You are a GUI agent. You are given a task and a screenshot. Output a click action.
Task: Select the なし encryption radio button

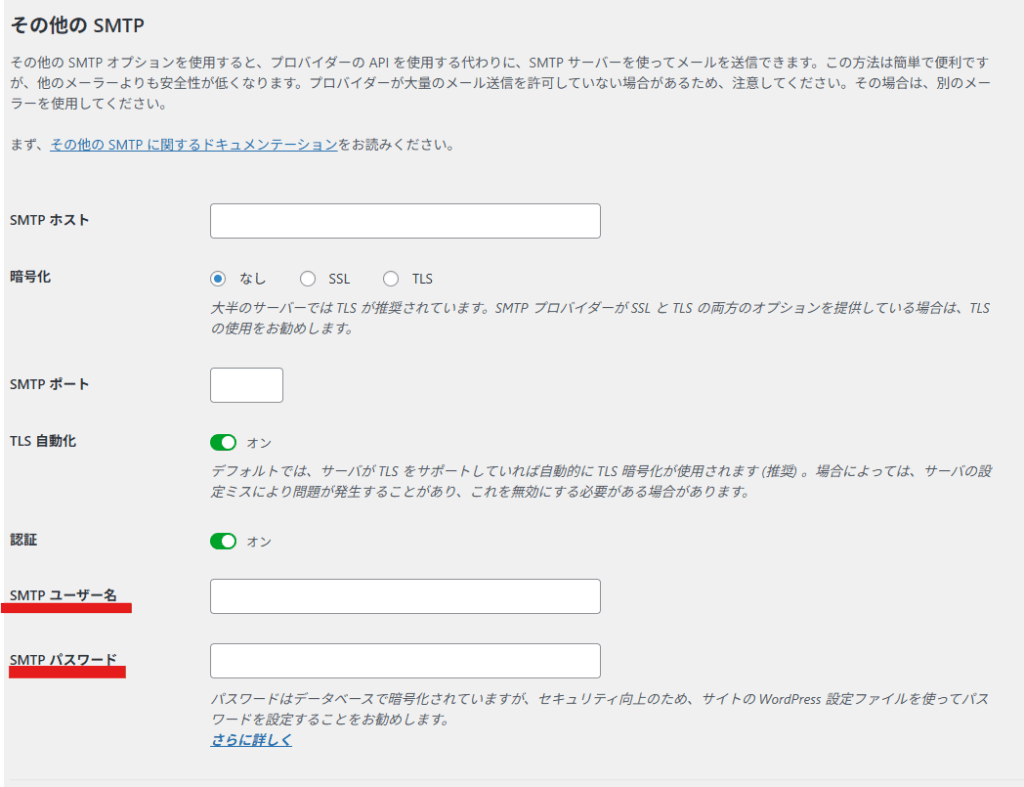tap(219, 279)
